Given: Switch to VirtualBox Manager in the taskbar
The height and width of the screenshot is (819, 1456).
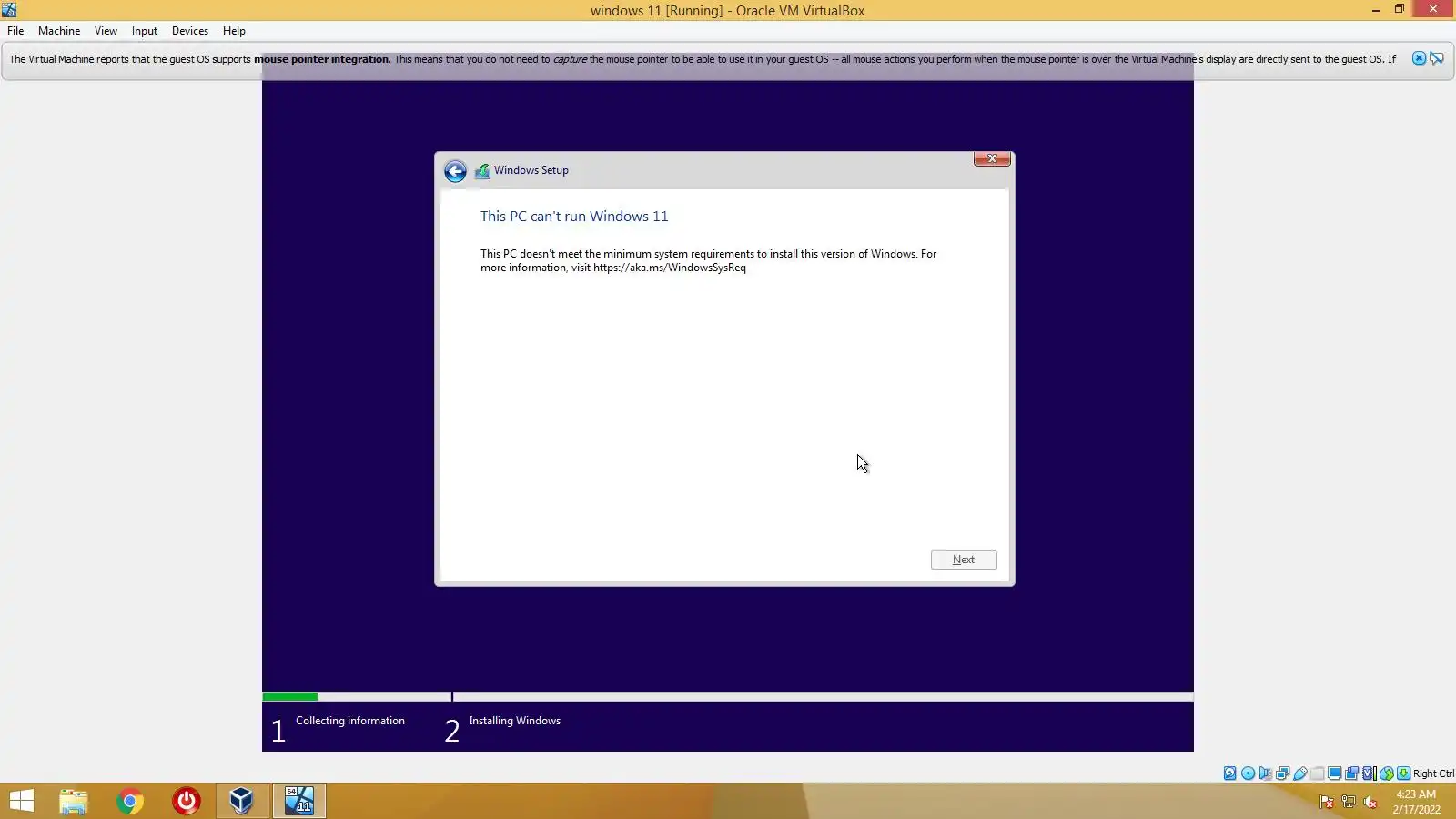Looking at the screenshot, I should pyautogui.click(x=242, y=801).
